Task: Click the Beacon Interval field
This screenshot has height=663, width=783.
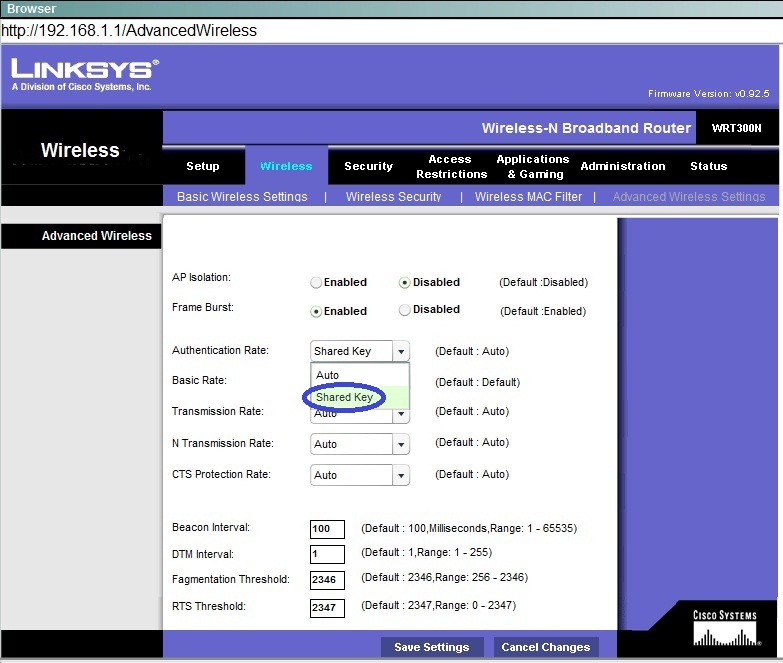Action: tap(327, 529)
